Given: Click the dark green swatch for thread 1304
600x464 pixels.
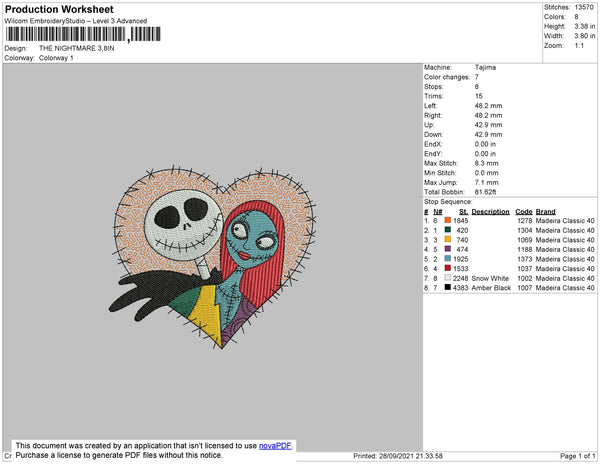Looking at the screenshot, I should pyautogui.click(x=448, y=230).
